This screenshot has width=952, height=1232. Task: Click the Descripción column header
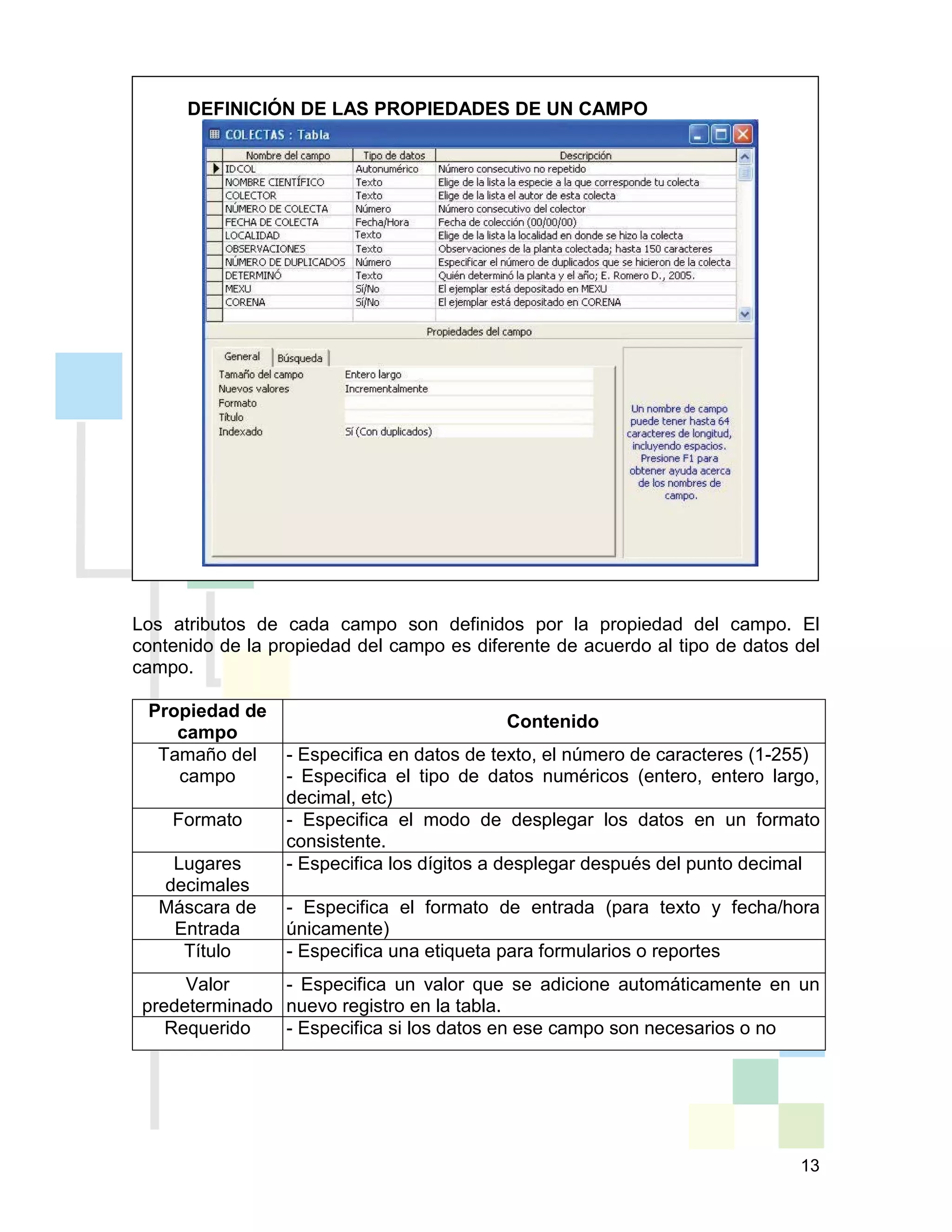[x=585, y=155]
